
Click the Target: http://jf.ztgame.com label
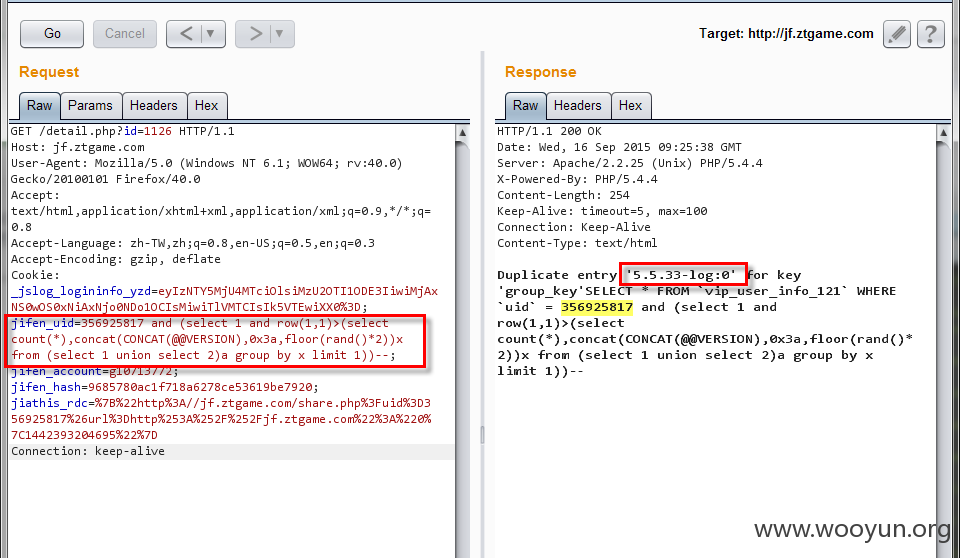tap(786, 34)
